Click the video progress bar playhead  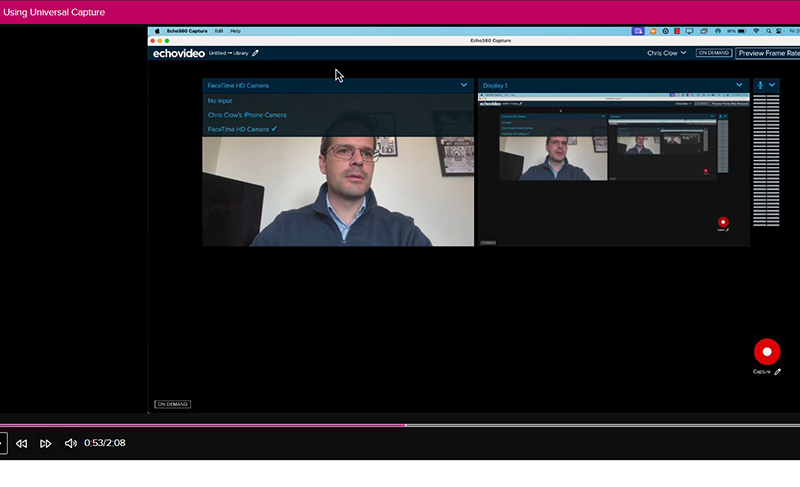point(406,425)
